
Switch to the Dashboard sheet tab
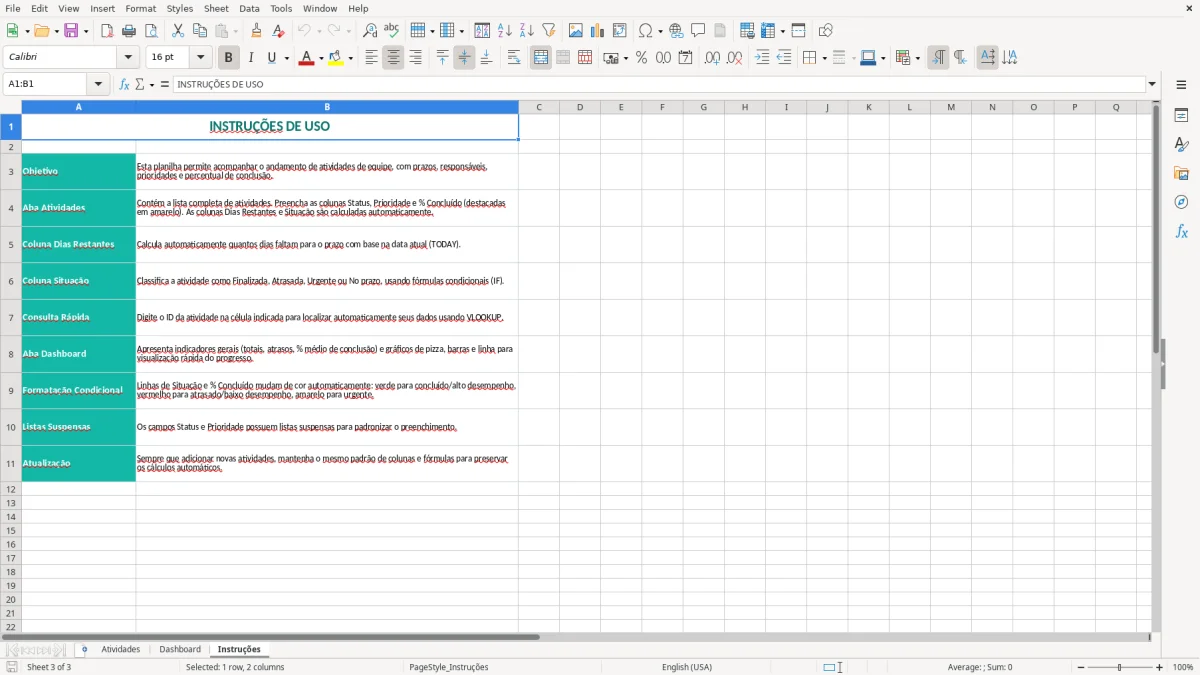[x=180, y=650]
